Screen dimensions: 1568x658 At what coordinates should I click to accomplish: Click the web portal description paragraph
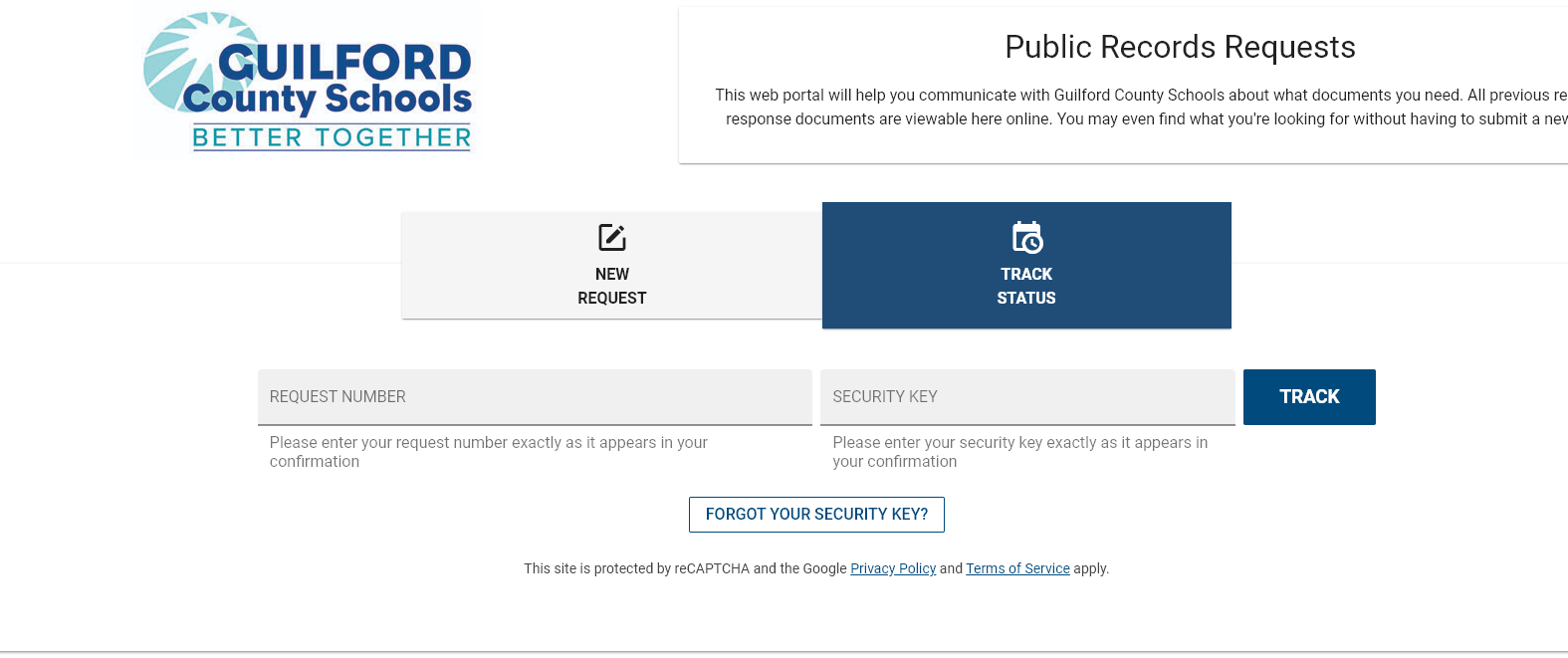click(x=1141, y=107)
